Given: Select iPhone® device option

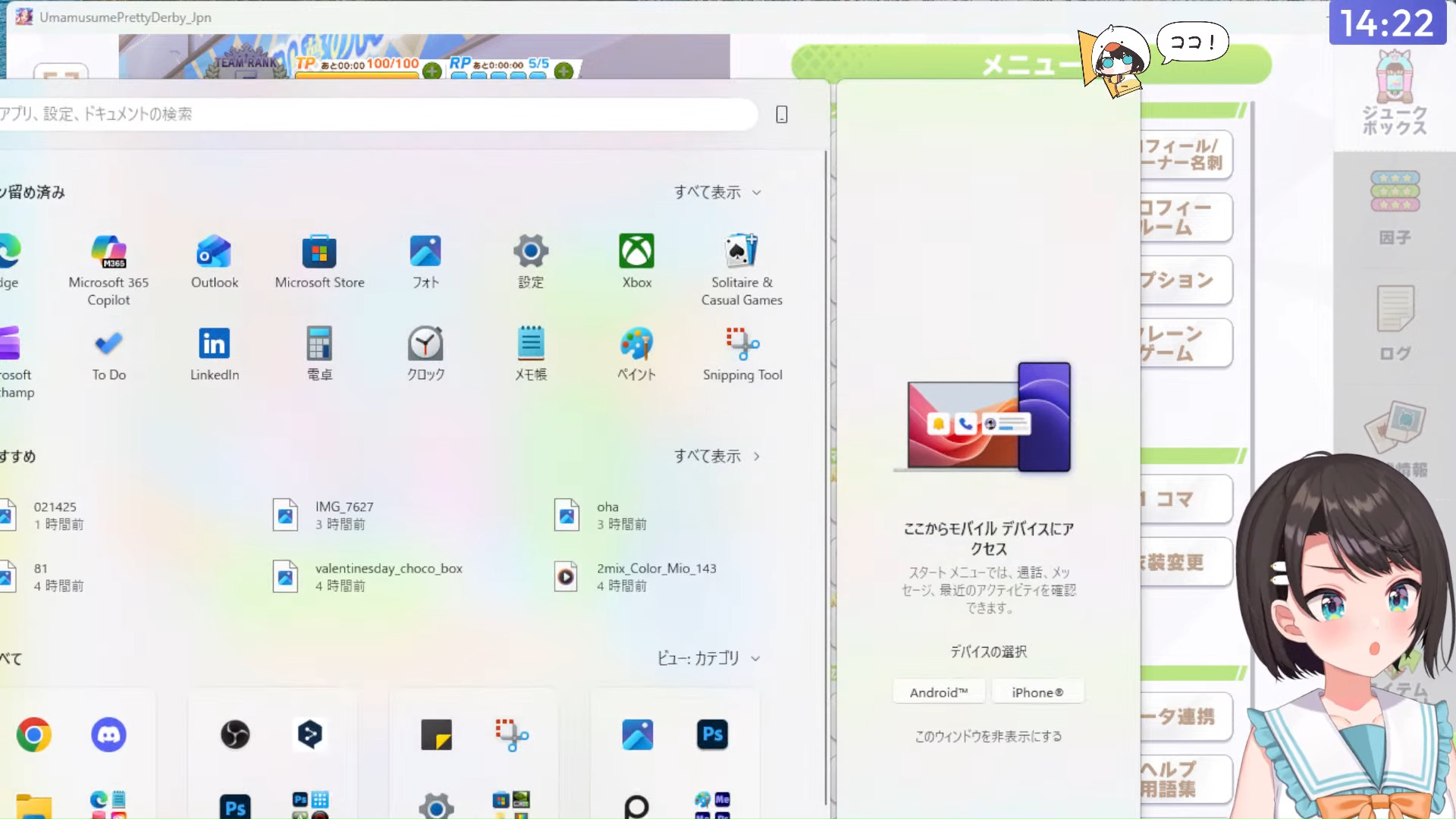Looking at the screenshot, I should pyautogui.click(x=1037, y=692).
